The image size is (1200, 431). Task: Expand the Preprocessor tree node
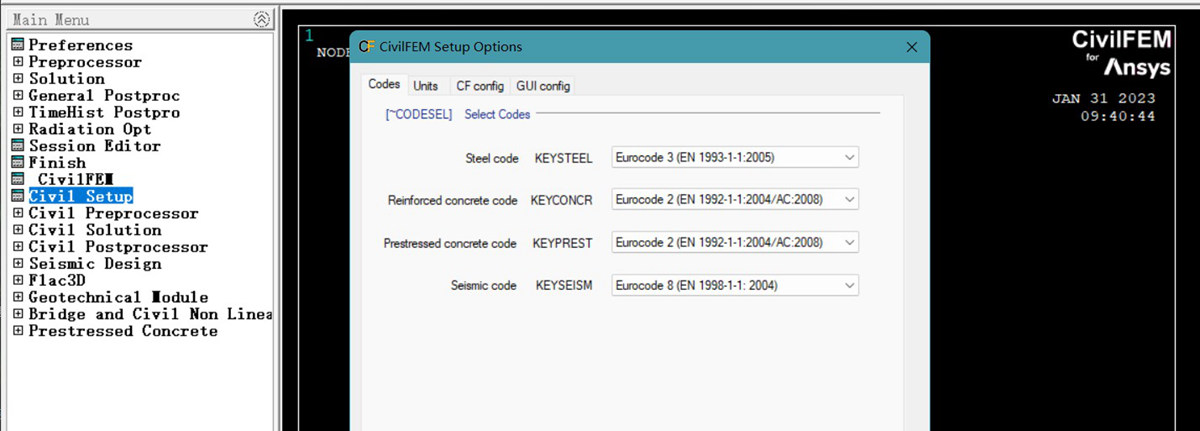[x=17, y=62]
